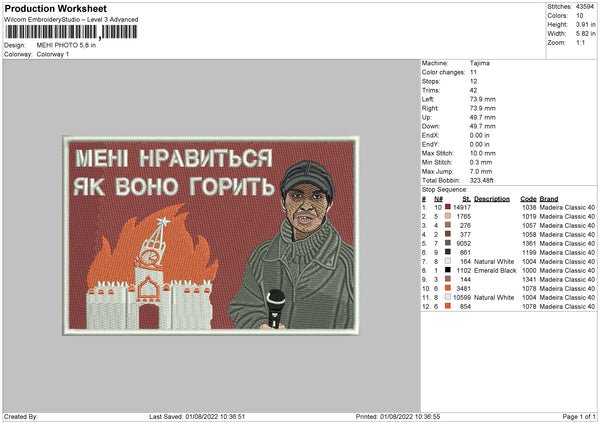
Task: Select the Max Stitch value 10.0 mm
Action: [483, 153]
